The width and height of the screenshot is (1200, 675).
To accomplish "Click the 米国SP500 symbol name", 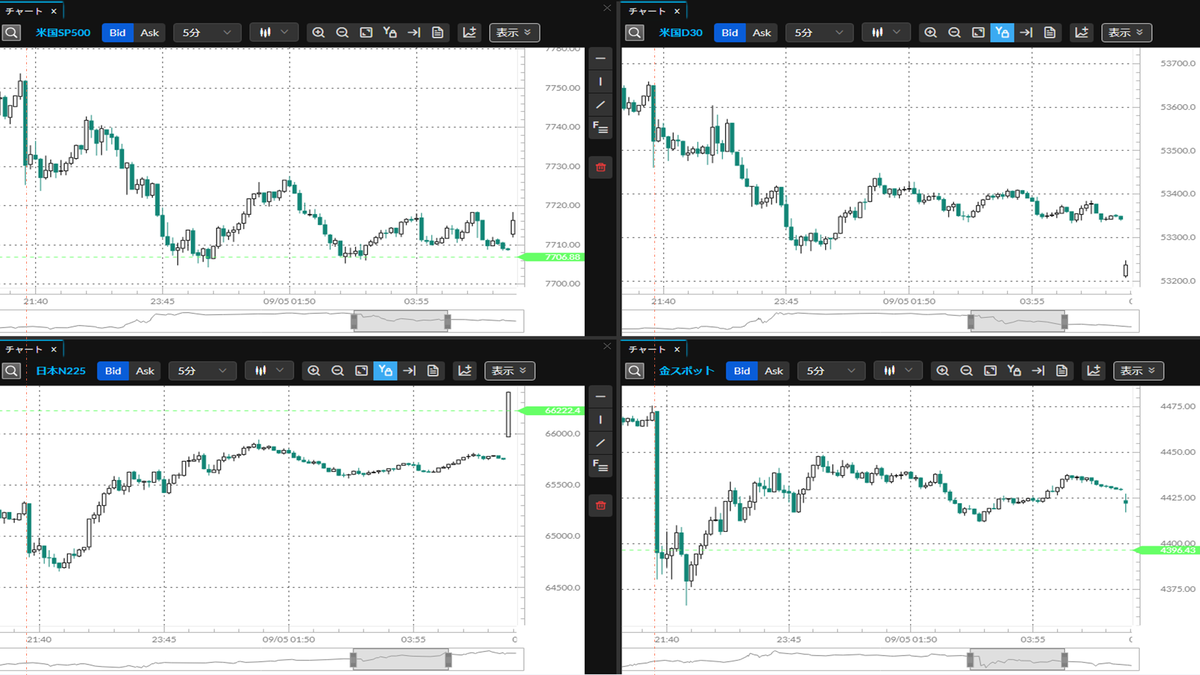I will (62, 32).
